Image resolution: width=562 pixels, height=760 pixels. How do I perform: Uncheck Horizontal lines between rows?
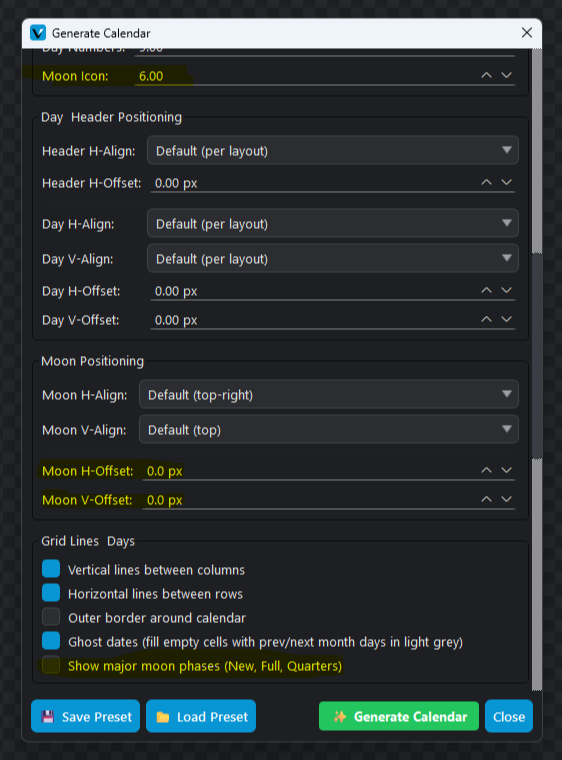pyautogui.click(x=51, y=593)
